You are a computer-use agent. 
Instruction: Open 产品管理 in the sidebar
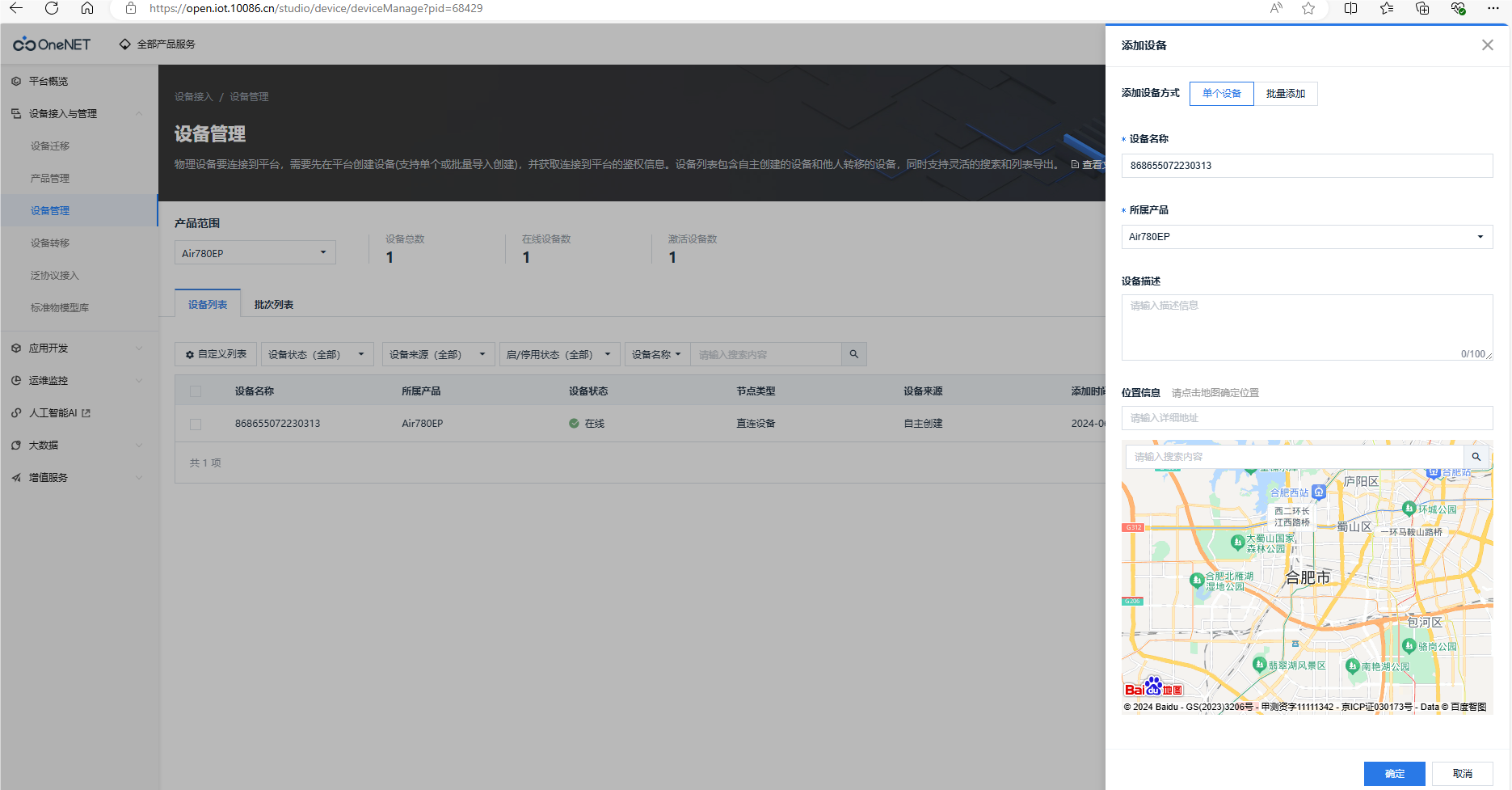tap(50, 179)
